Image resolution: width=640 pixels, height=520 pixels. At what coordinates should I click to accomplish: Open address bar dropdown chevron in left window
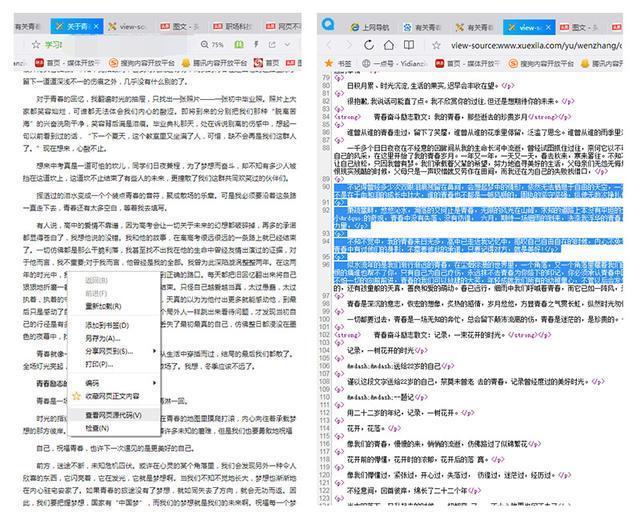(287, 44)
